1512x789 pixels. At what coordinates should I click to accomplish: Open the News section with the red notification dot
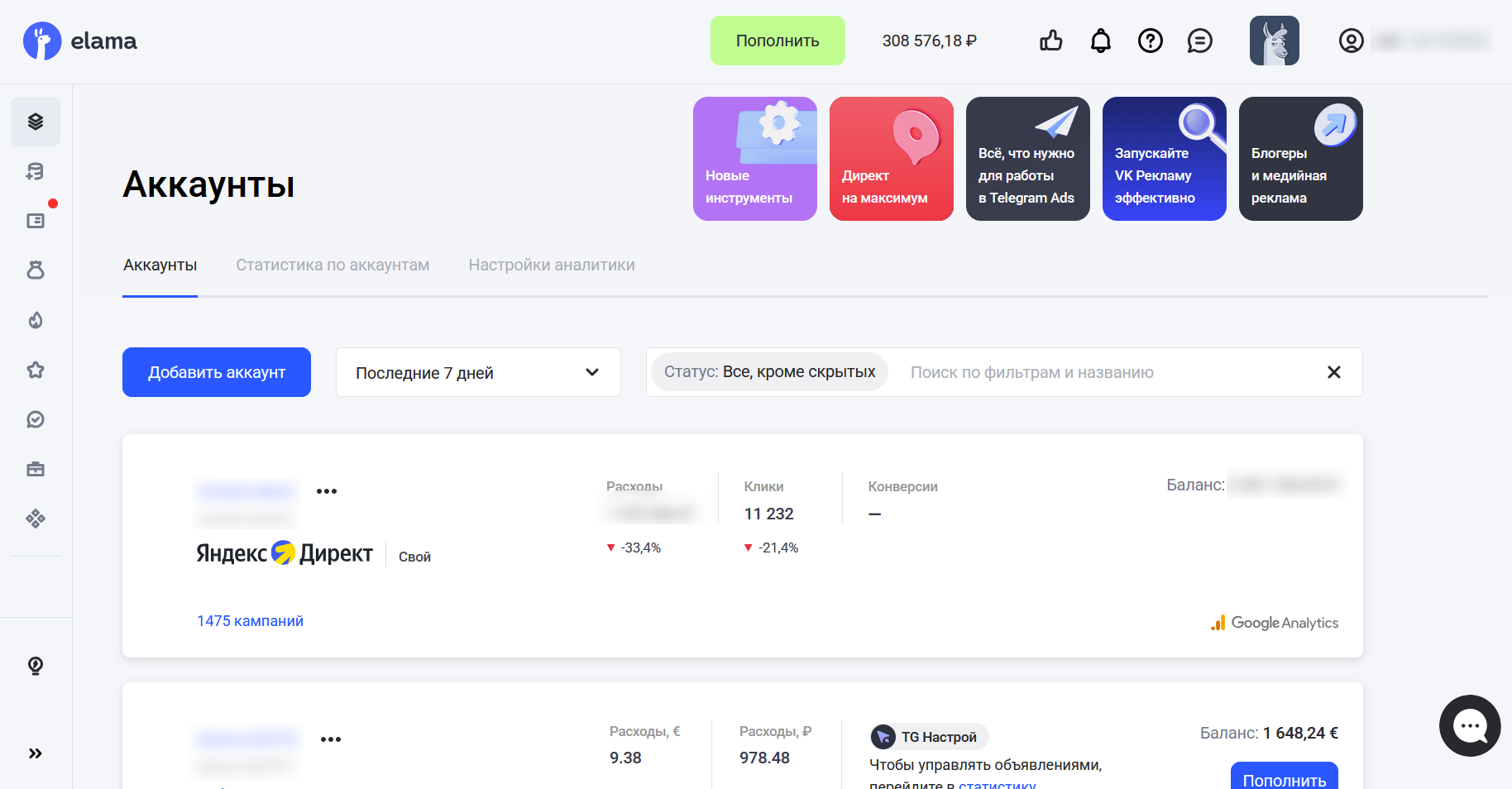(x=36, y=220)
